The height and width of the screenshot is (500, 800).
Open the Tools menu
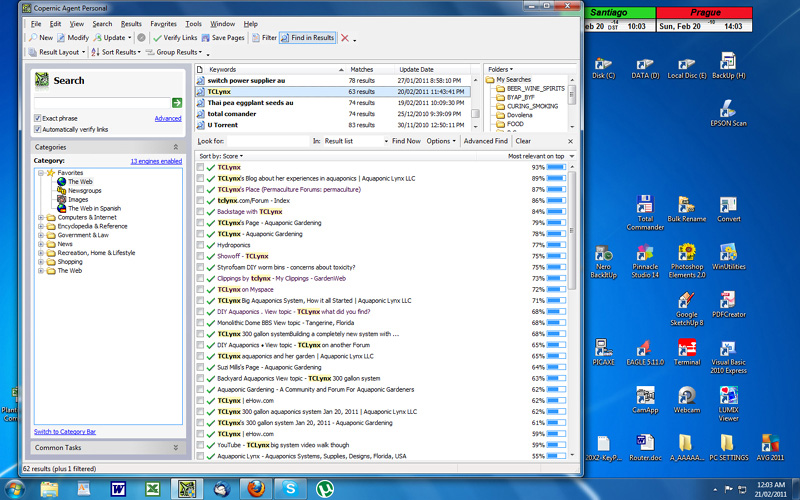click(193, 23)
